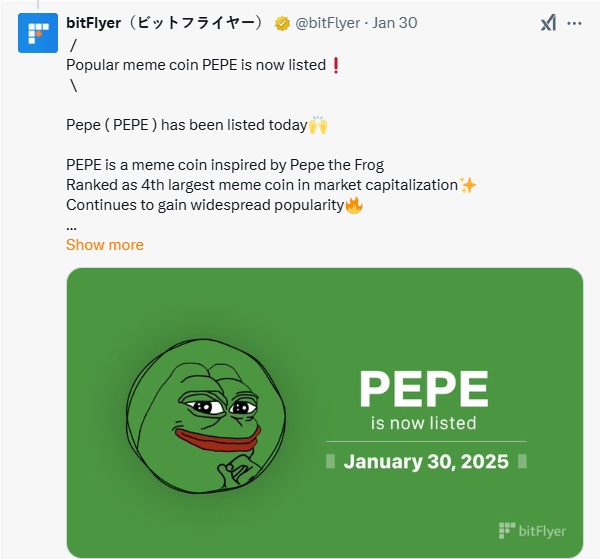
Task: Click the red exclamation mark emoji
Action: (x=336, y=65)
